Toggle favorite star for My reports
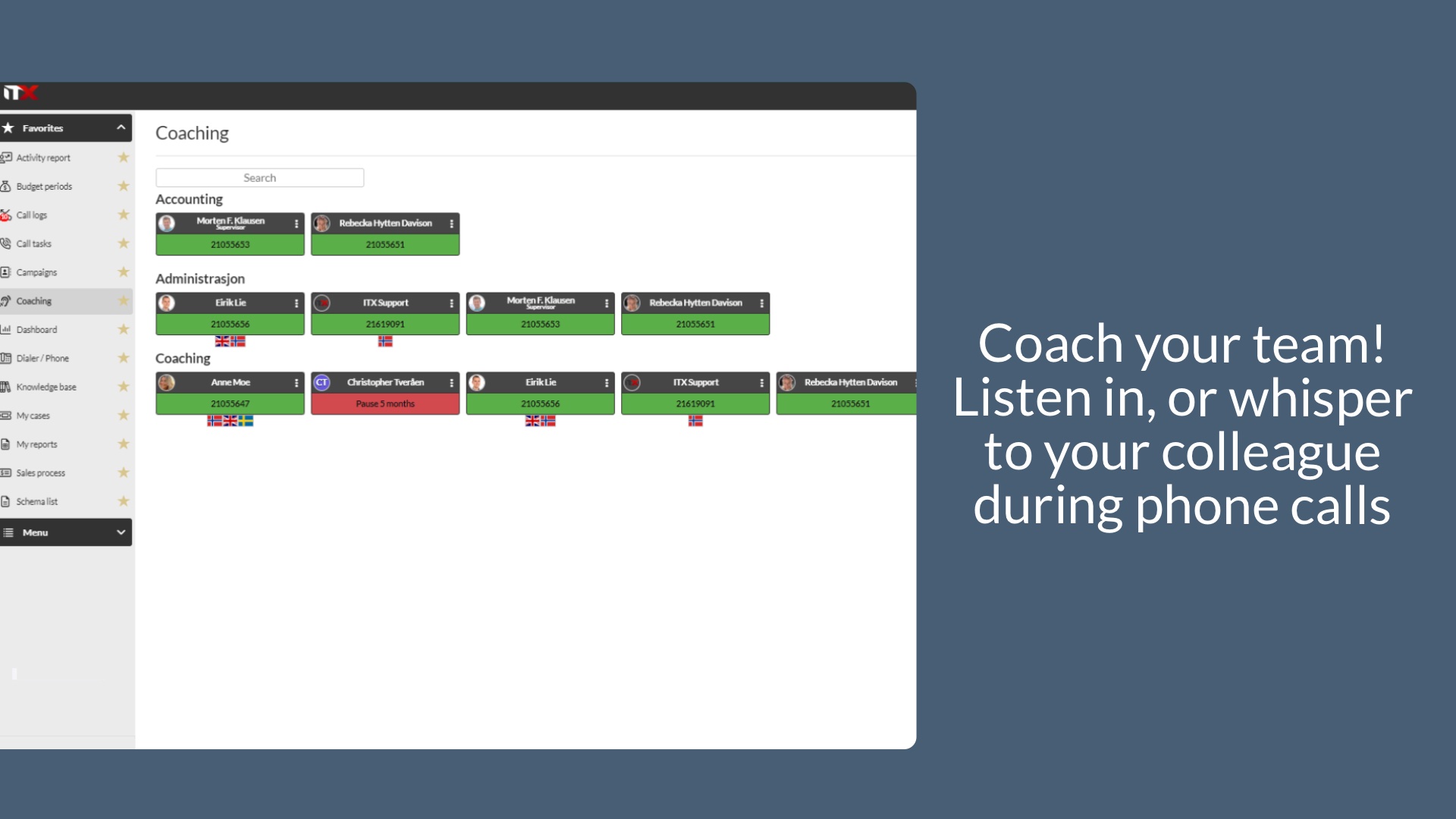Screen dimensions: 1456x819 (123, 444)
